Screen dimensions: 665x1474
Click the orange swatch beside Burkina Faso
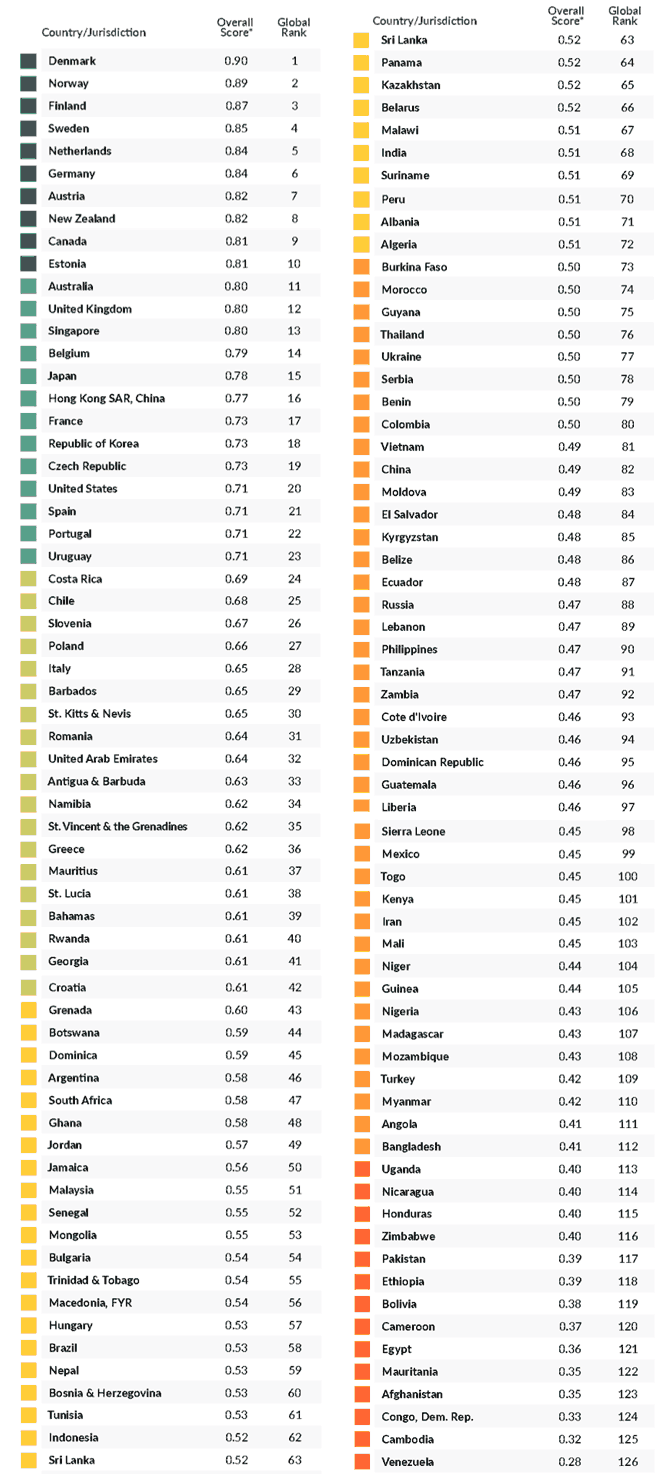pyautogui.click(x=362, y=267)
